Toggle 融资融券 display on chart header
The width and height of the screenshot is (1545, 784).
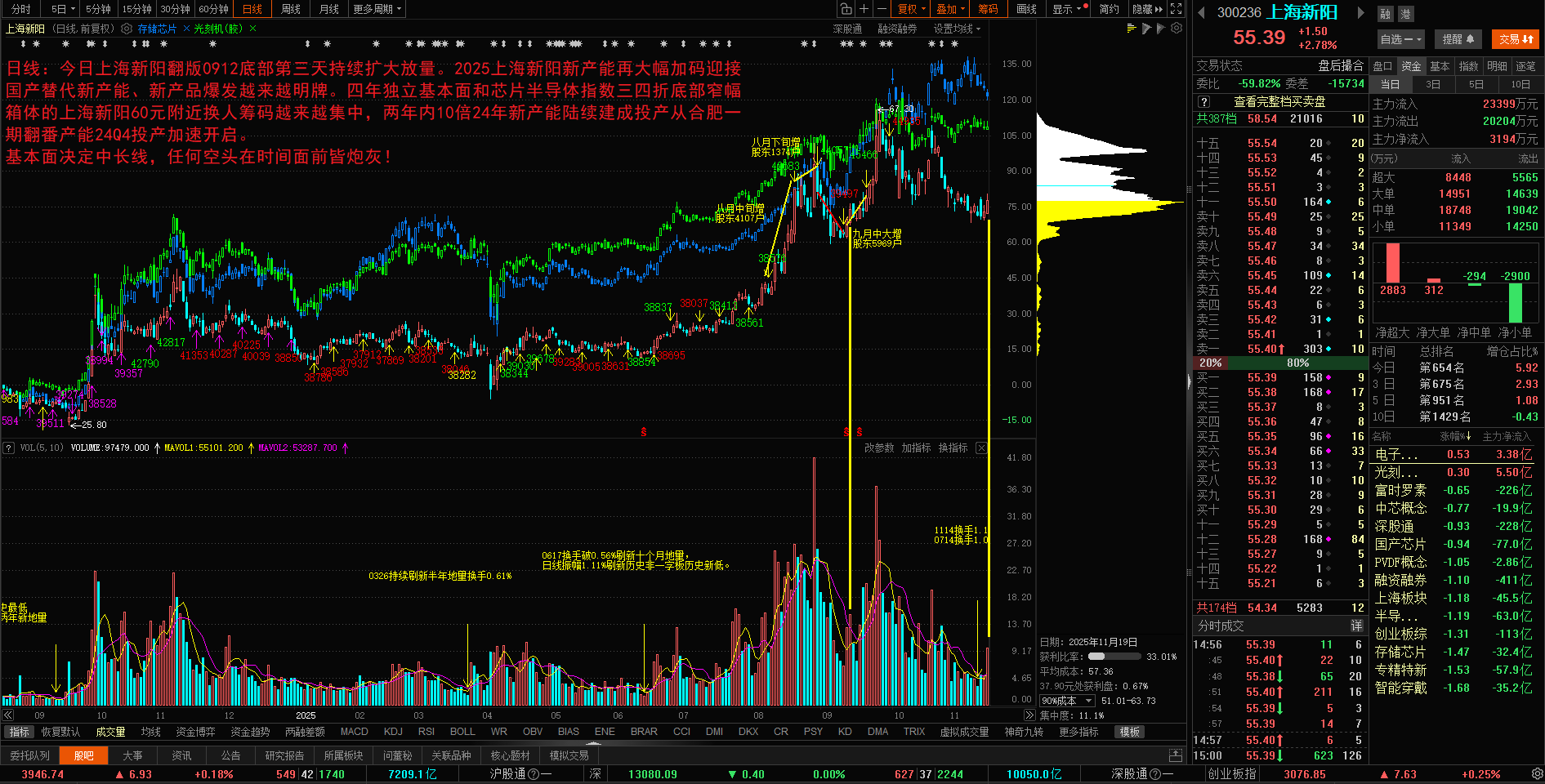[897, 29]
